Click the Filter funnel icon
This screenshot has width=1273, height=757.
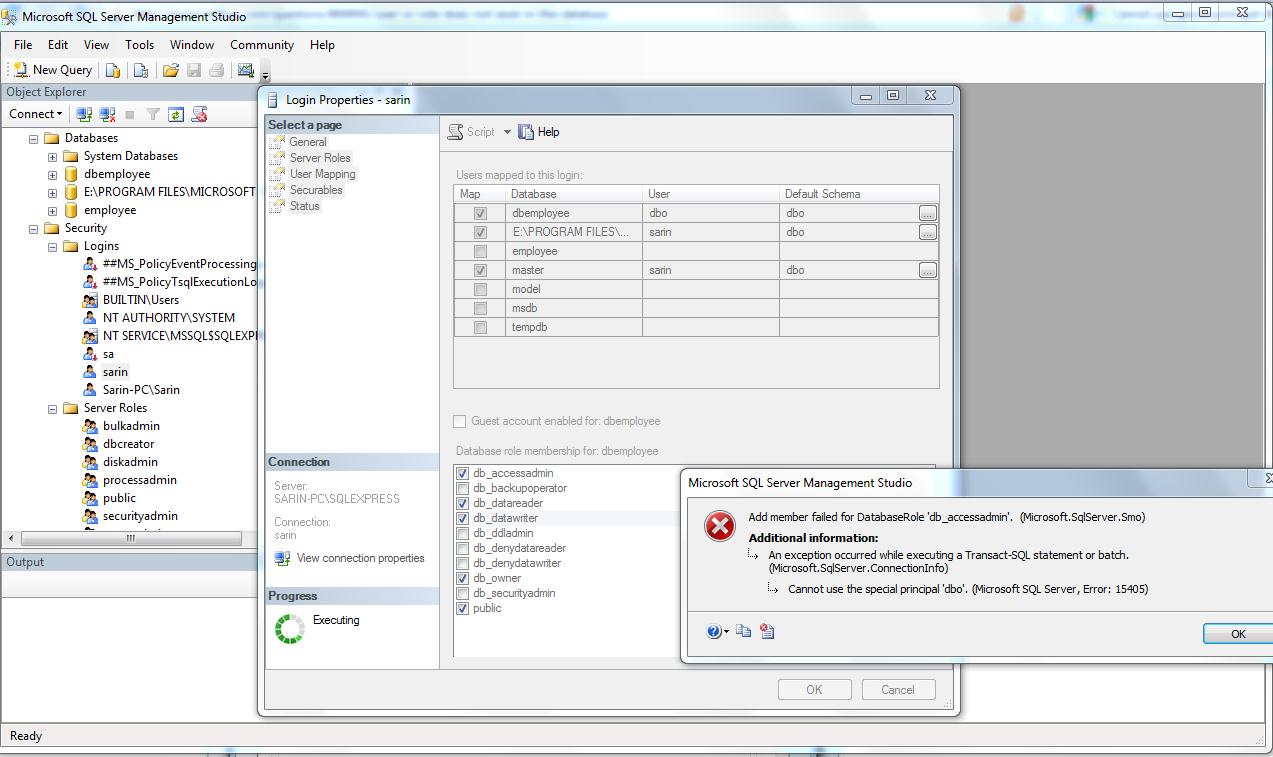pyautogui.click(x=153, y=114)
